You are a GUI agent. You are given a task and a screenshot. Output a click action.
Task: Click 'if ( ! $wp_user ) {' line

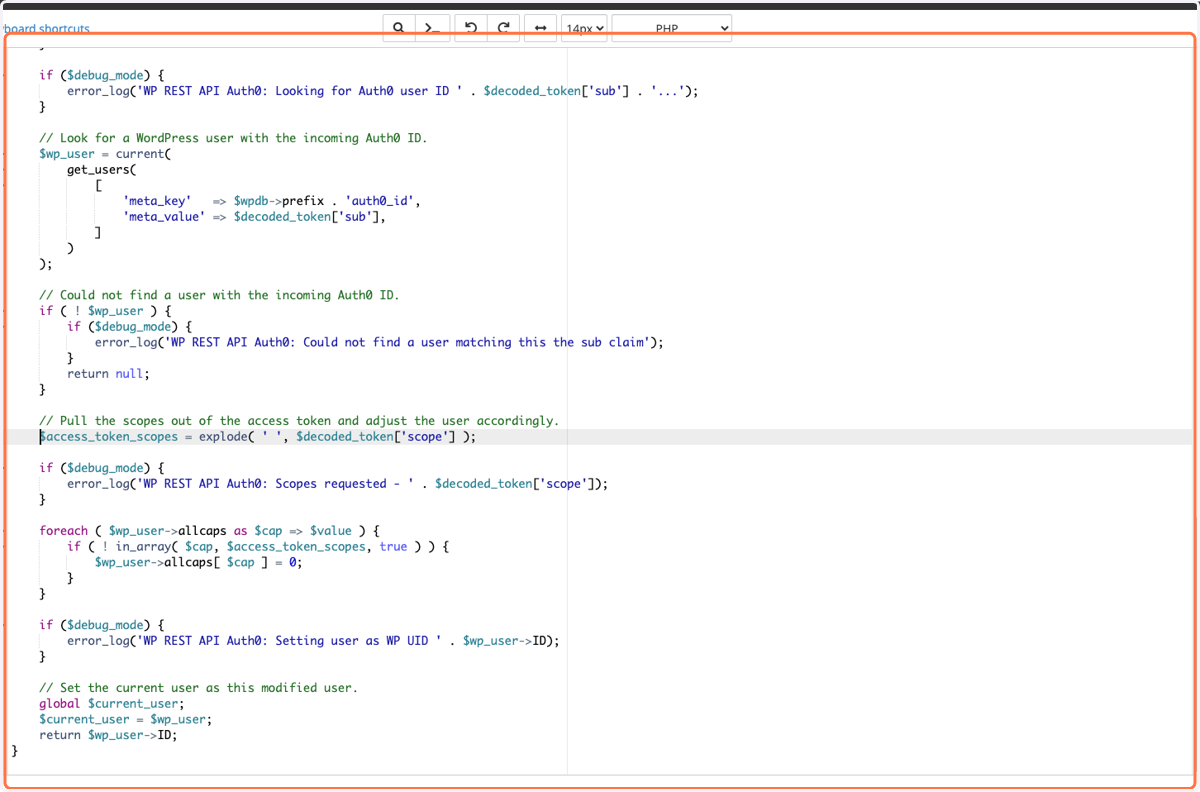tap(105, 311)
